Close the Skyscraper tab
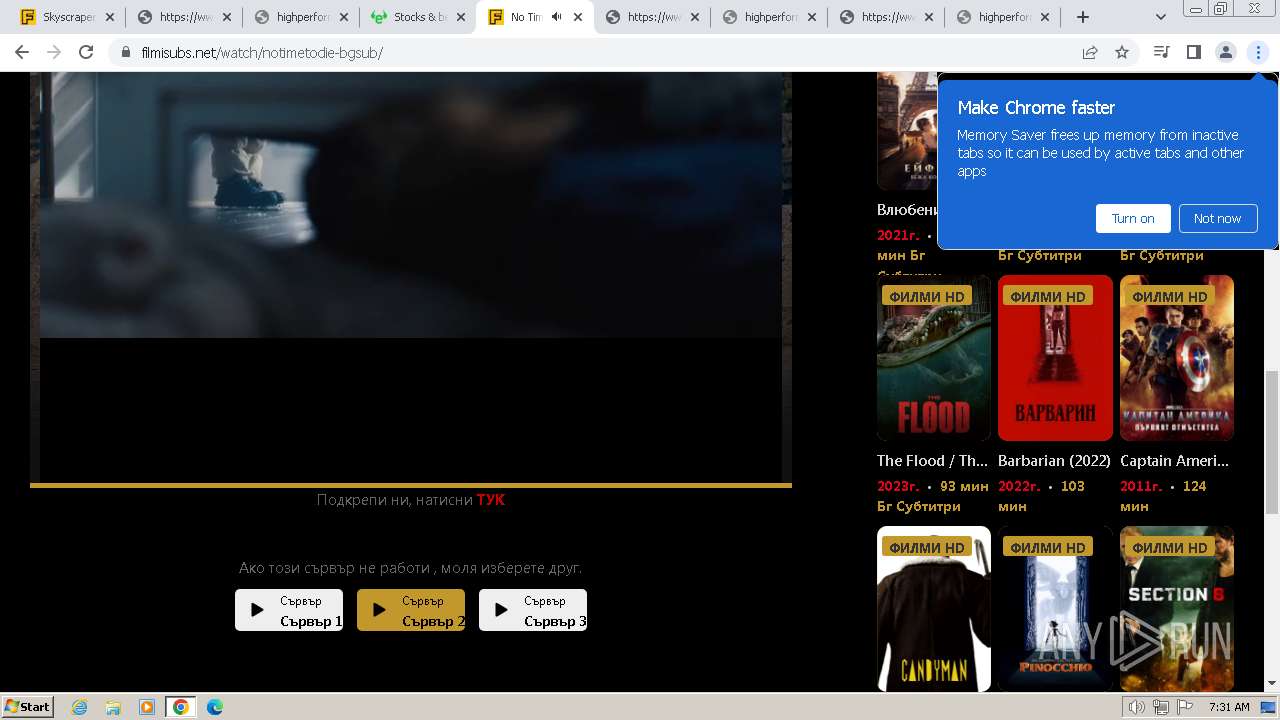1280x720 pixels. click(110, 17)
